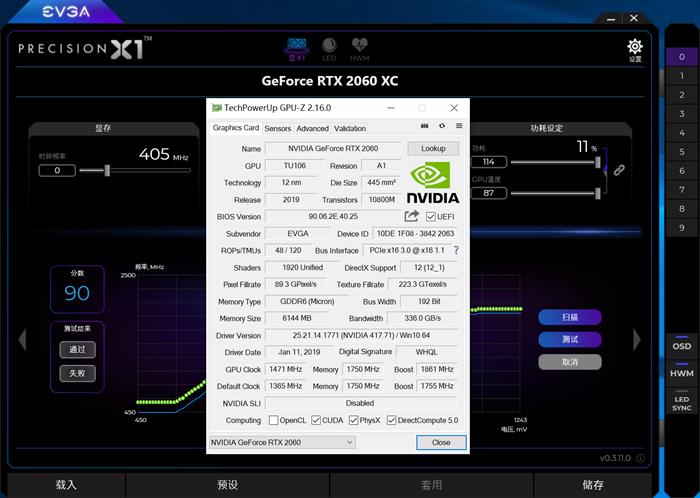
Task: Click the 预设 default button
Action: pos(228,485)
